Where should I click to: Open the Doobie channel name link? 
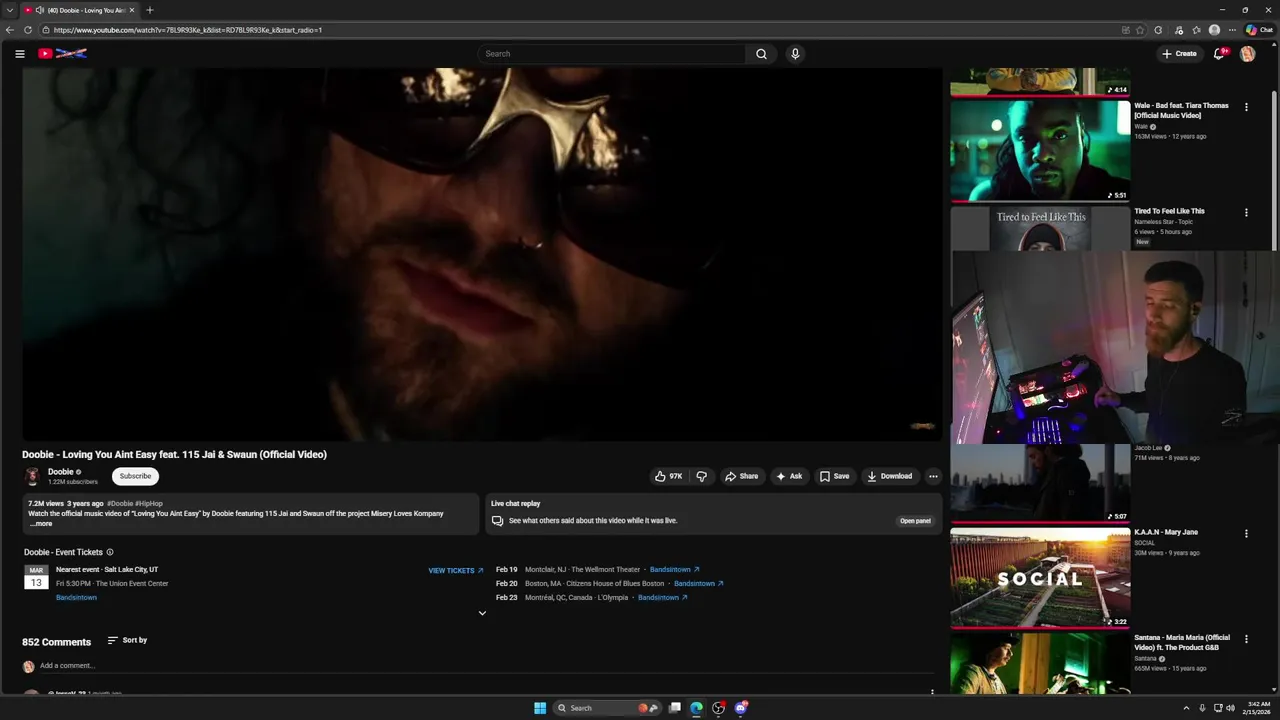60,472
